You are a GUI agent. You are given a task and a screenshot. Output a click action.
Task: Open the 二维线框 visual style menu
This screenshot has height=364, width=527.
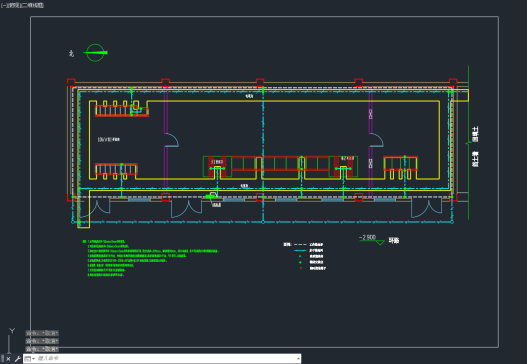pyautogui.click(x=32, y=5)
